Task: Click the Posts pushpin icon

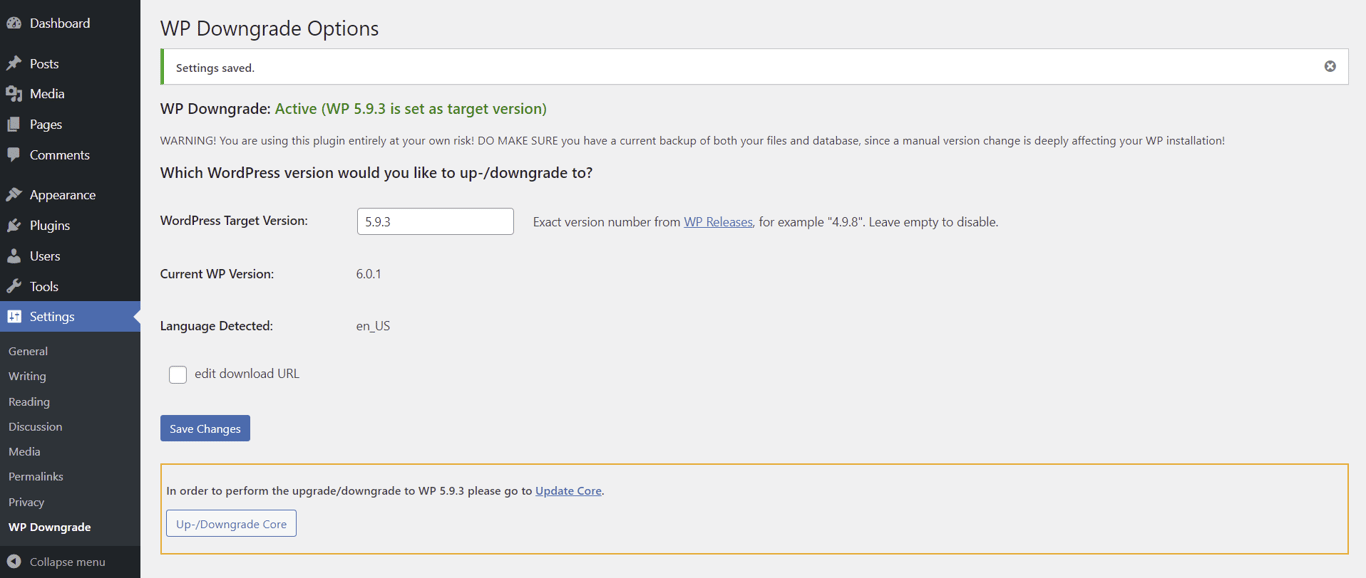Action: click(14, 63)
